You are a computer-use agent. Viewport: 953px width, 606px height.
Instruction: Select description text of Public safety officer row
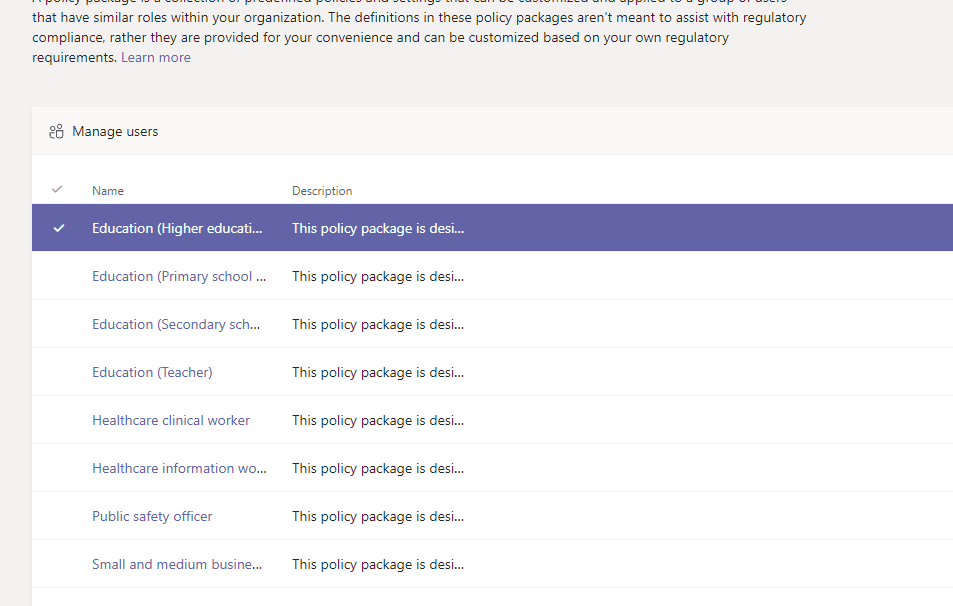[x=377, y=516]
